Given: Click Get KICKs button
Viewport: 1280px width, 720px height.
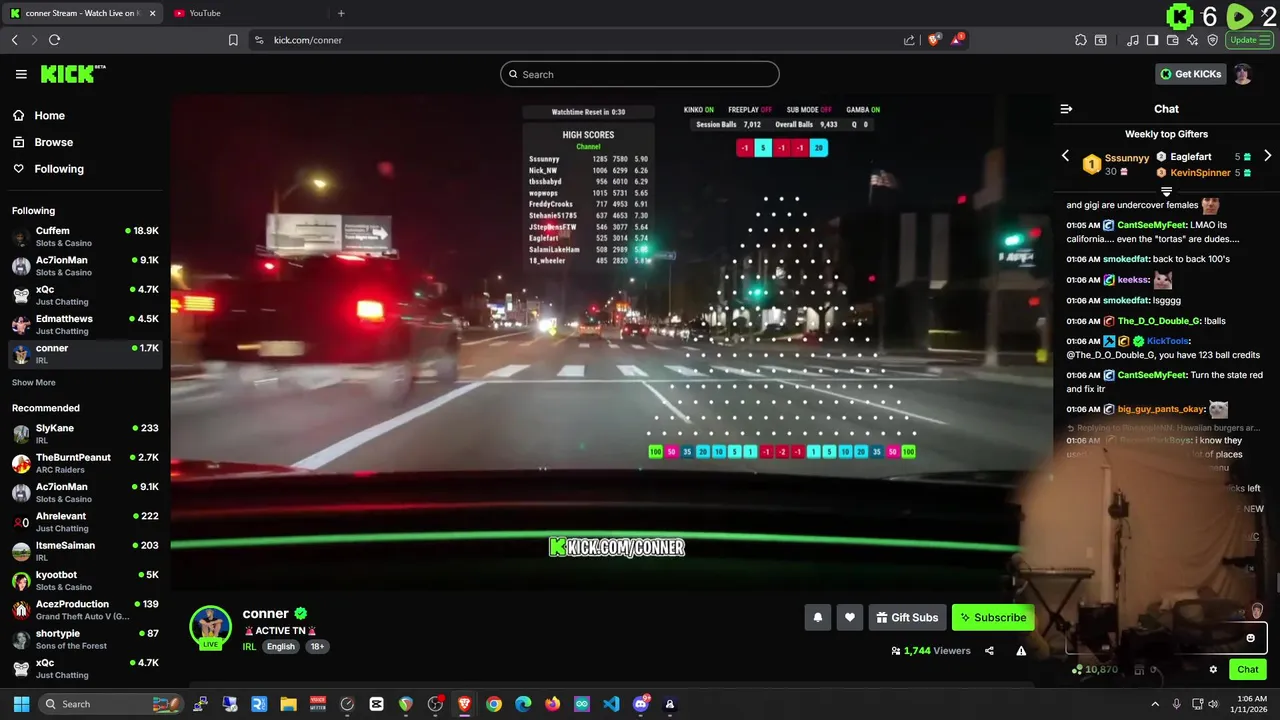Looking at the screenshot, I should point(1190,74).
